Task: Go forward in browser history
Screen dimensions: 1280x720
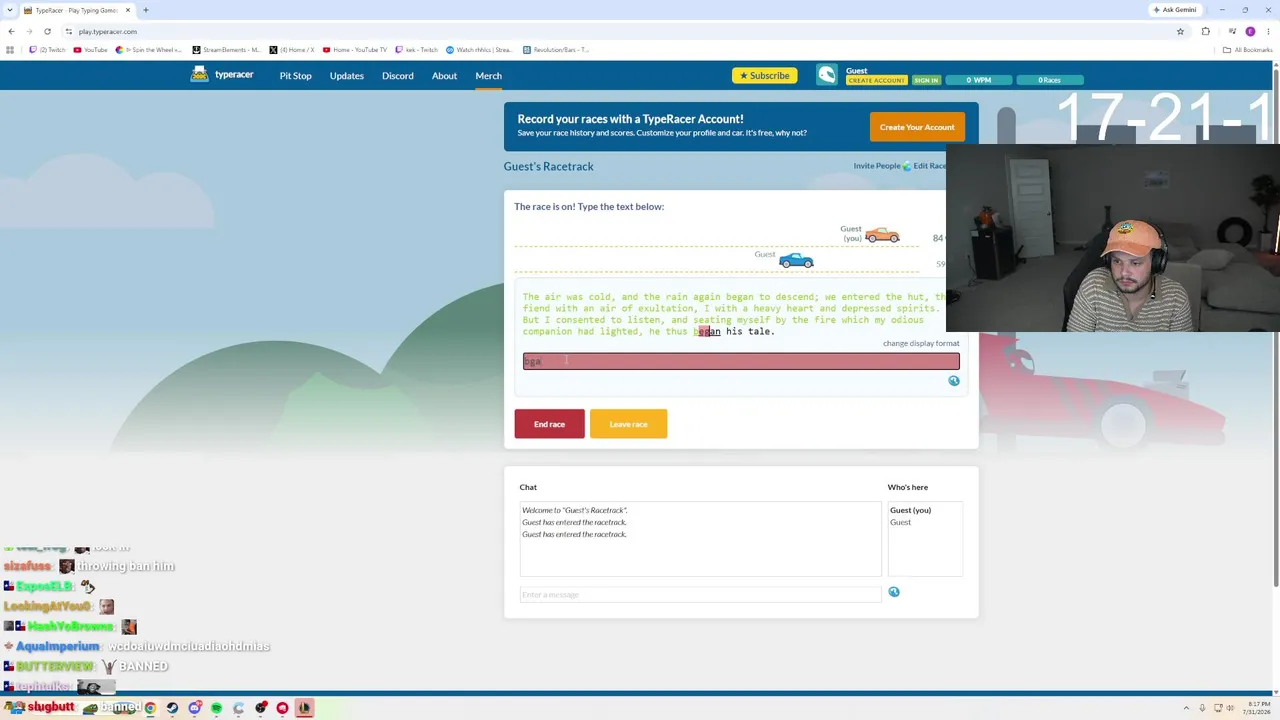Action: click(x=29, y=31)
